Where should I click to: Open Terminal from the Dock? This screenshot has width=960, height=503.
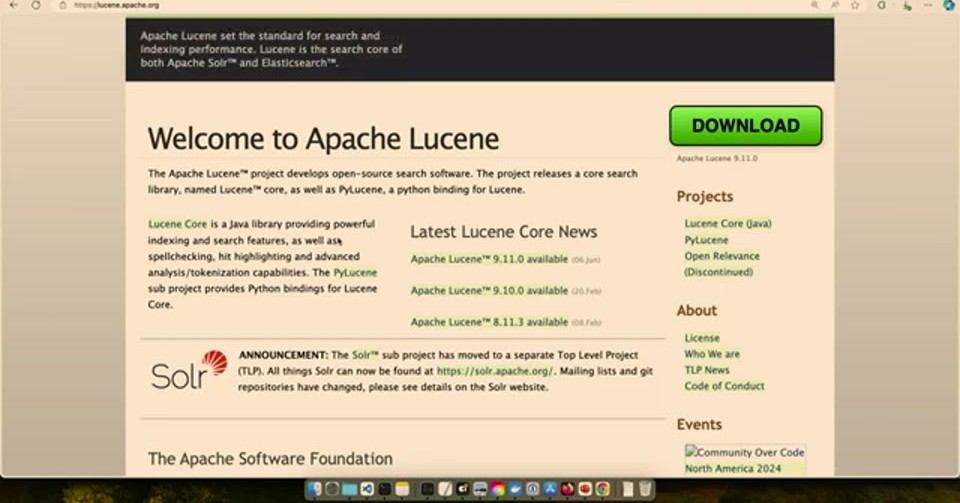tap(384, 488)
